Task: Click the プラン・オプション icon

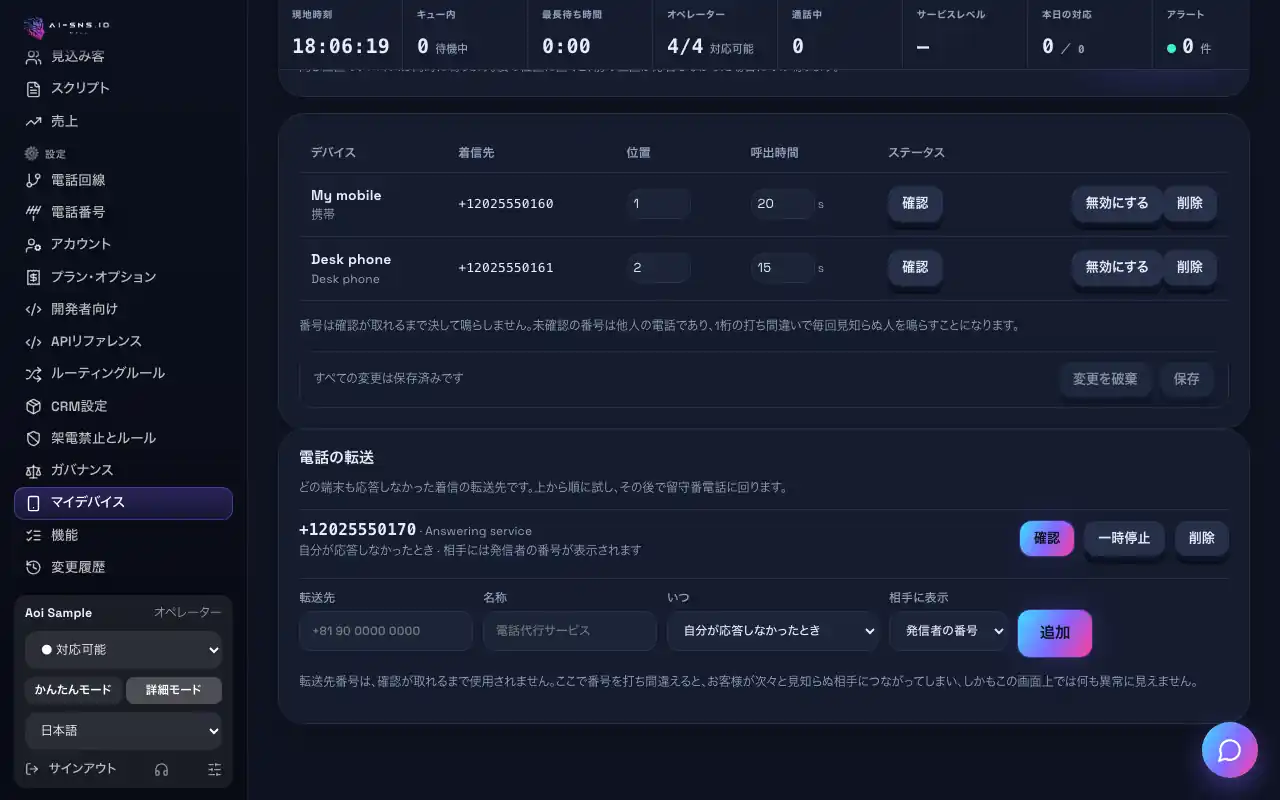Action: coord(33,277)
